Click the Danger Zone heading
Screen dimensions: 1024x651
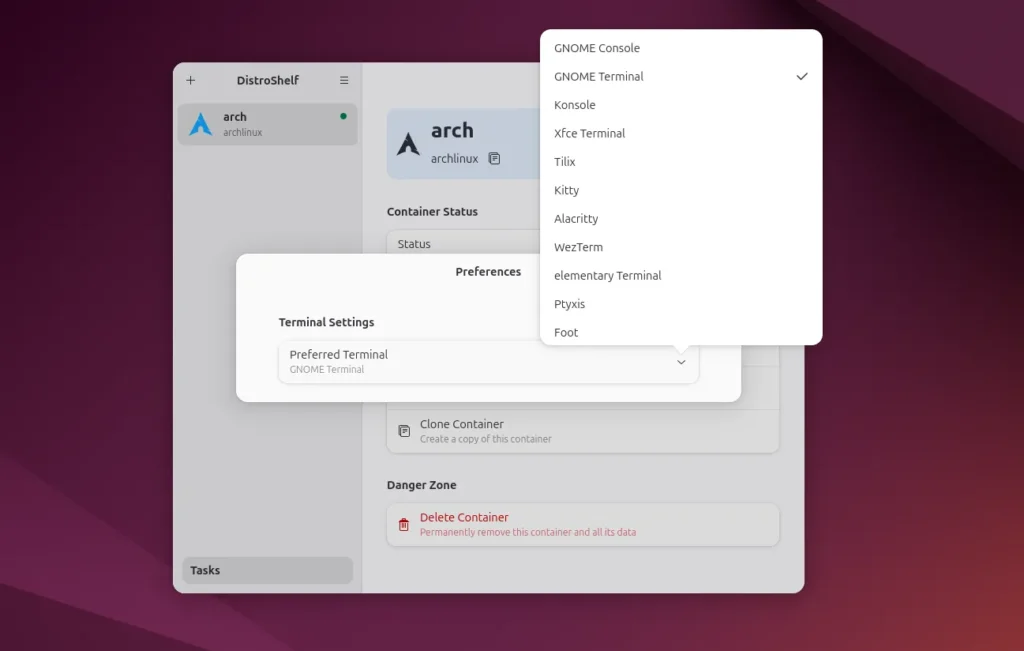[x=421, y=485]
